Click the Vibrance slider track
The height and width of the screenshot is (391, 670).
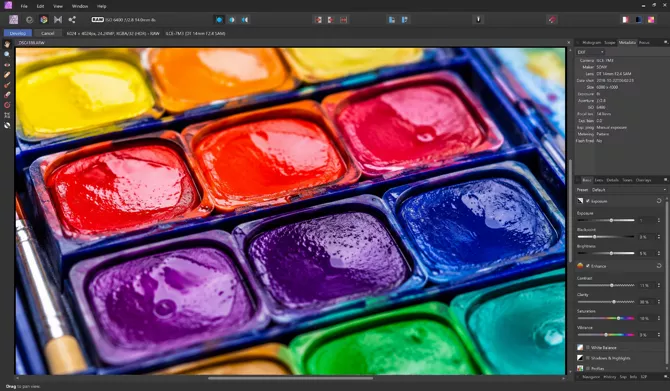tap(606, 335)
